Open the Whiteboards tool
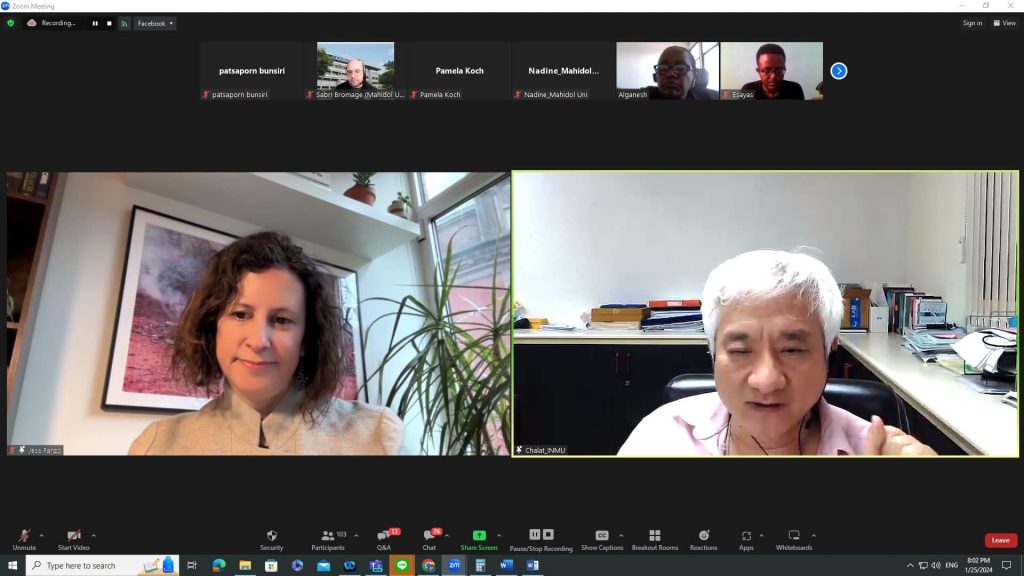 pyautogui.click(x=794, y=538)
